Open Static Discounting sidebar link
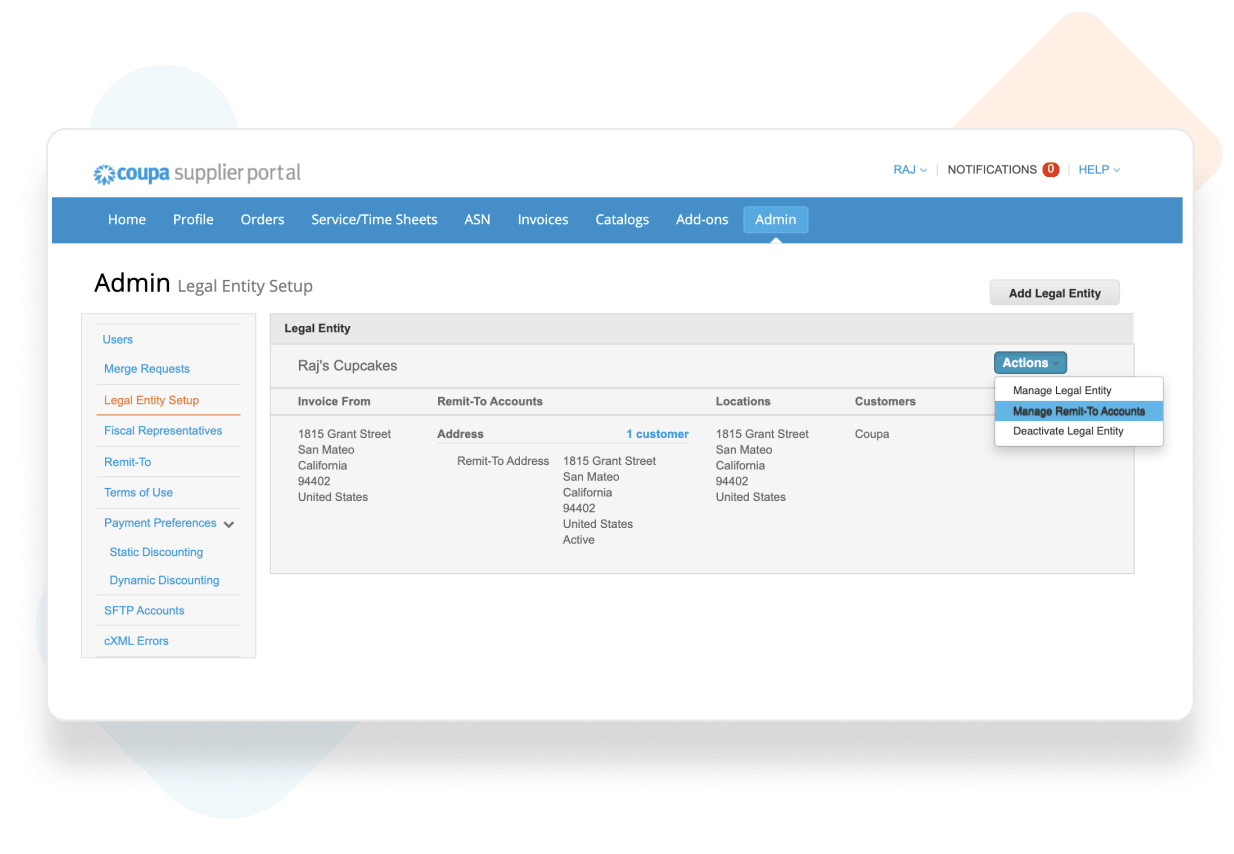Screen dimensions: 1234x854 pos(156,552)
